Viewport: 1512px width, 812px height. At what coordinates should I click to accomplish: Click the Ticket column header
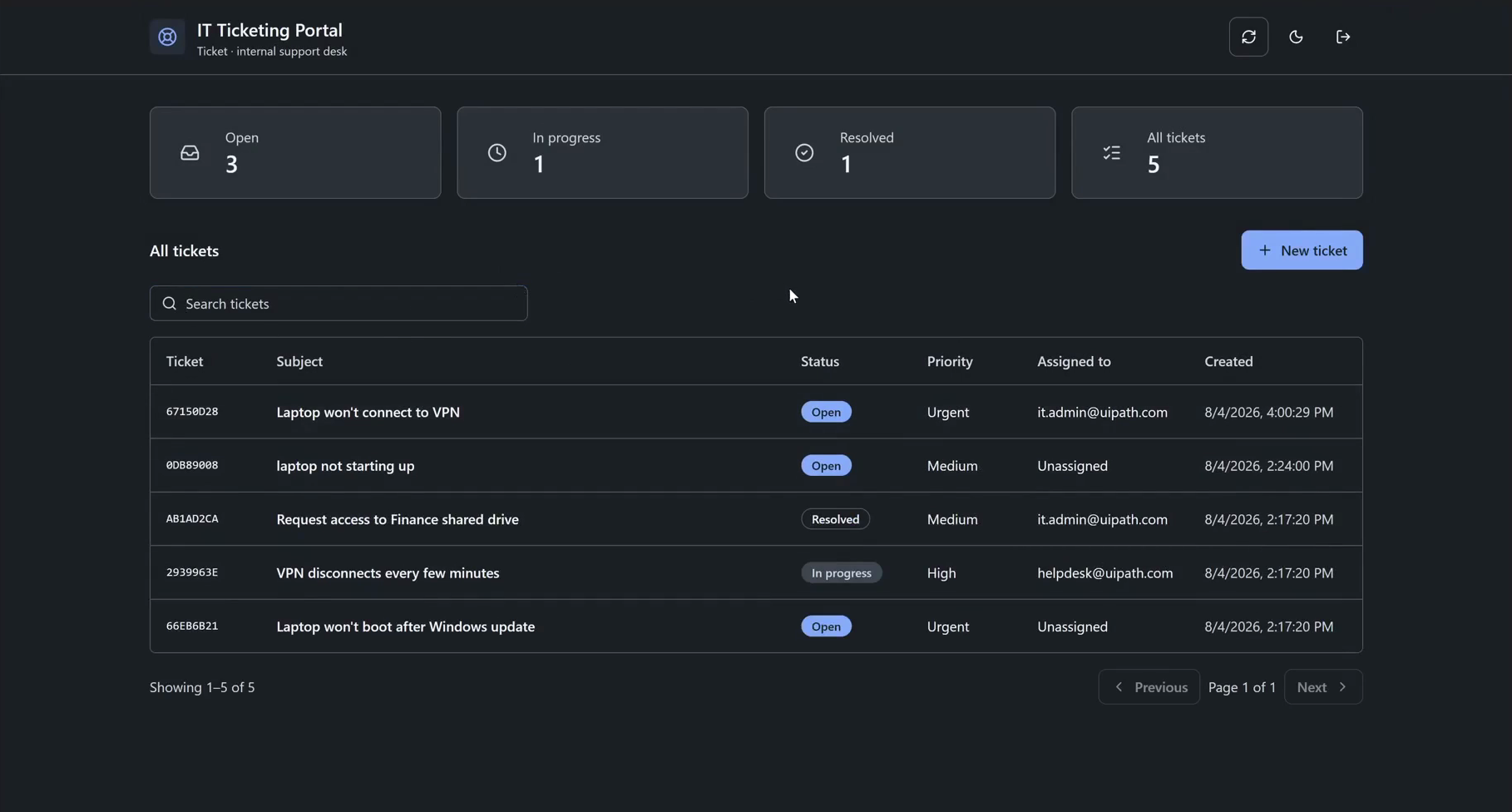click(185, 361)
